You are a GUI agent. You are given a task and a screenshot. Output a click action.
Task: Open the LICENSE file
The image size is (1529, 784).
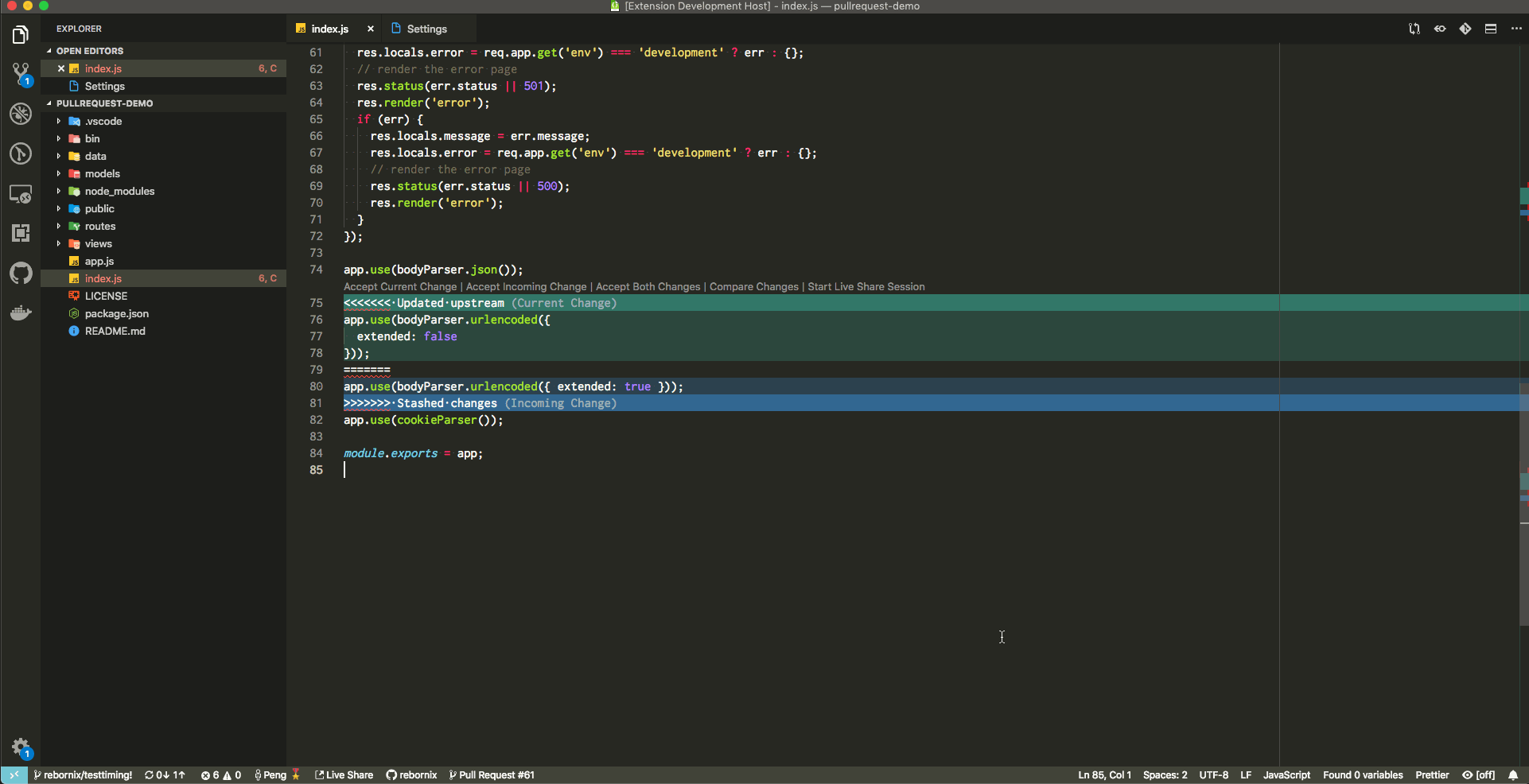click(x=163, y=296)
